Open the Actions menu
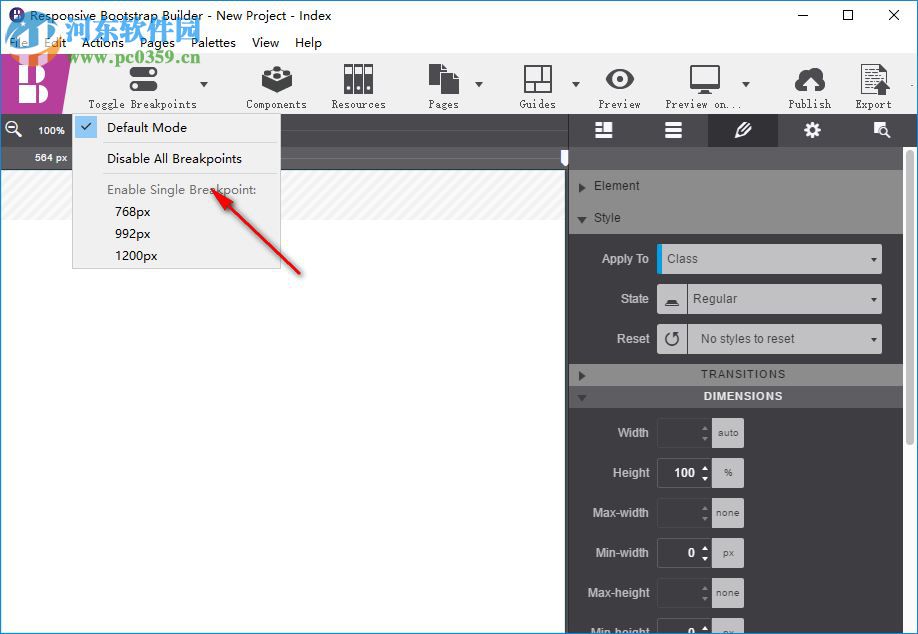 [x=103, y=42]
